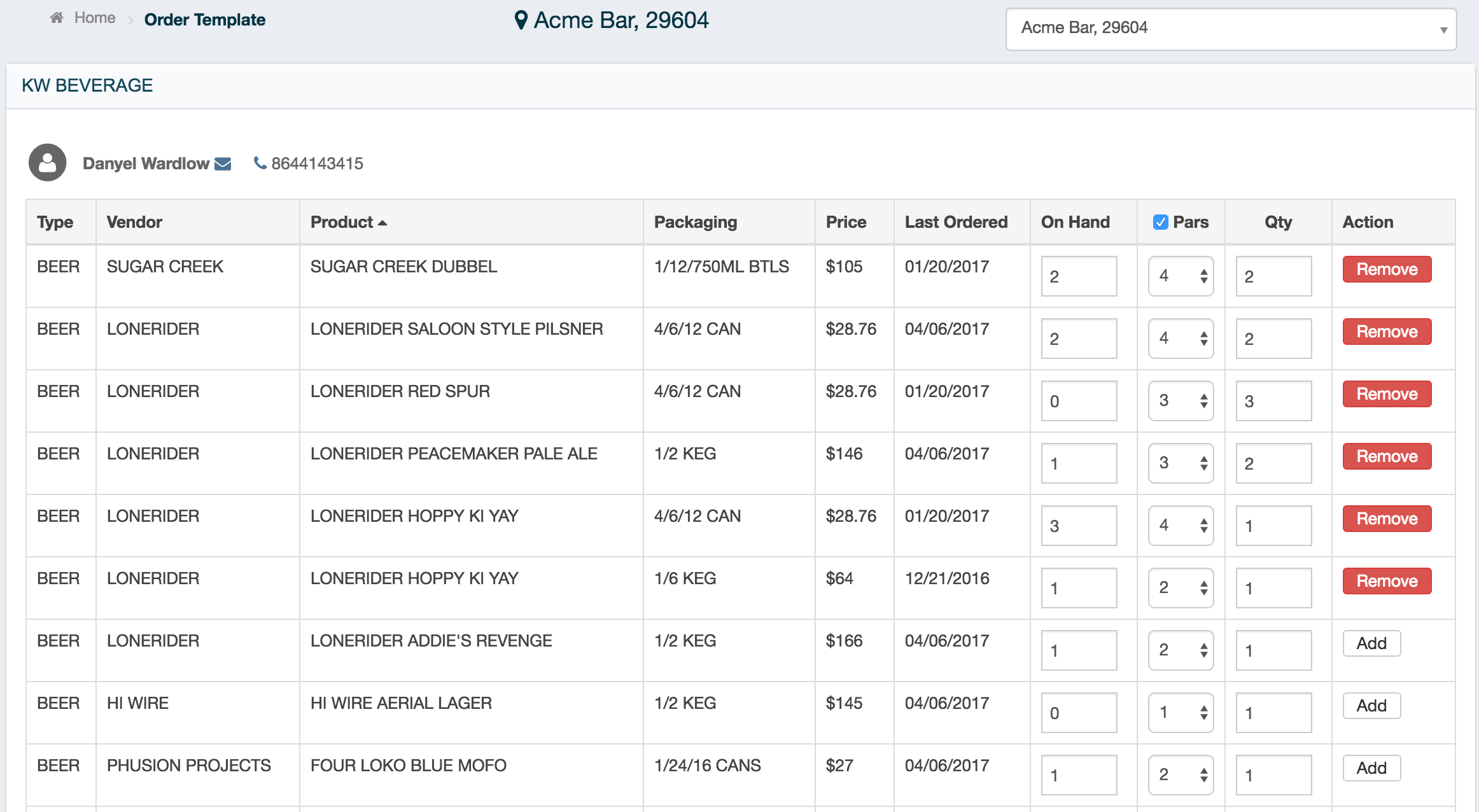Viewport: 1479px width, 812px height.
Task: Click HI WIRE AERIAL LAGER product name
Action: coord(401,703)
